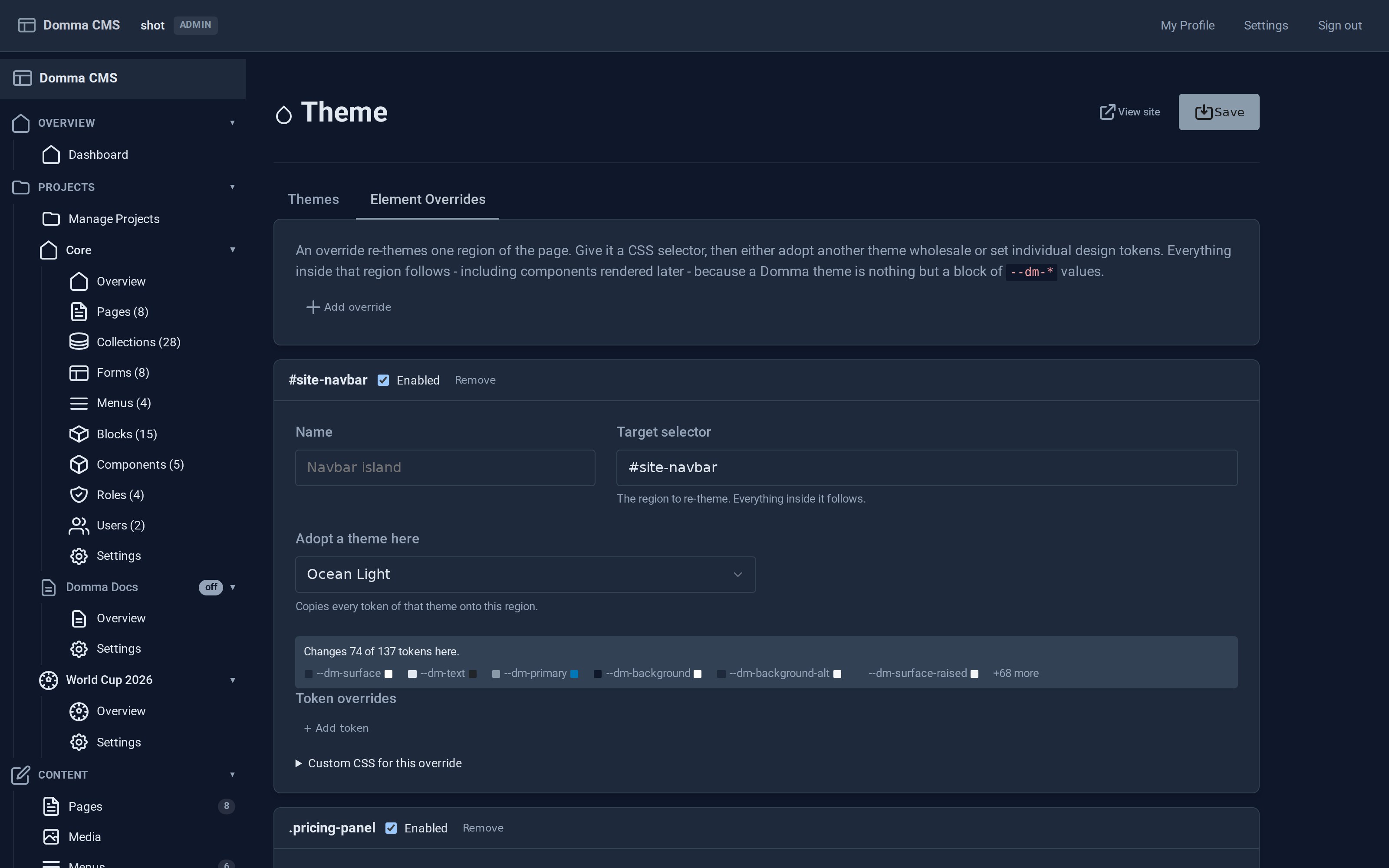Viewport: 1389px width, 868px height.
Task: Click the Theme droplet icon beside the heading
Action: 283,115
